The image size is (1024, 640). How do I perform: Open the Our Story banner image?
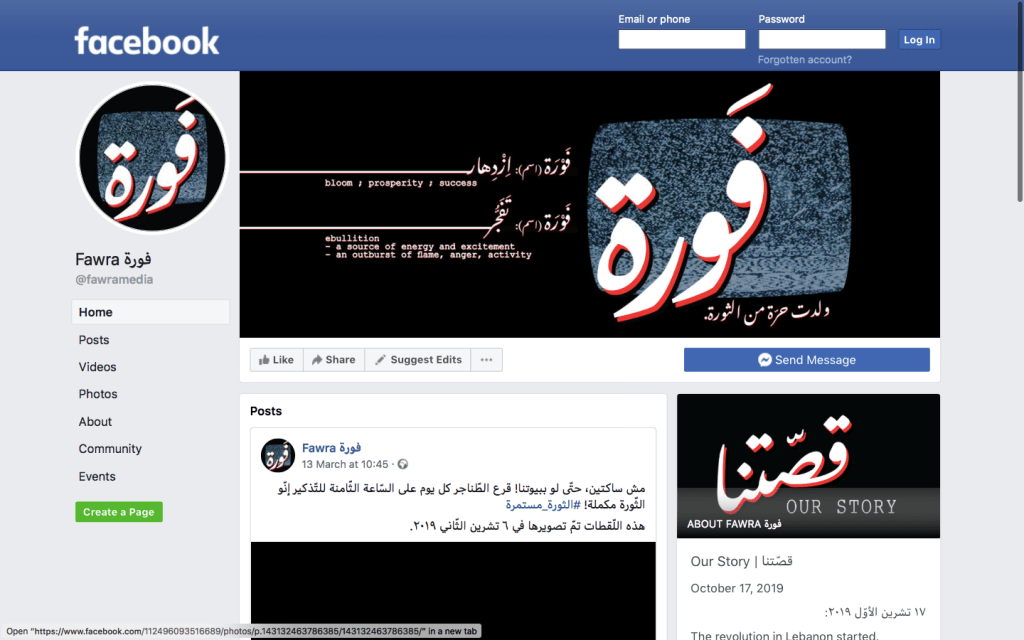[808, 466]
